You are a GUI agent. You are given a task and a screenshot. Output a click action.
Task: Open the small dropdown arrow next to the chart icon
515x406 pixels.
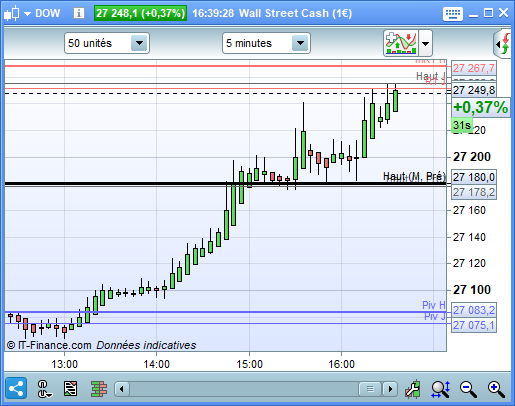tap(27, 14)
